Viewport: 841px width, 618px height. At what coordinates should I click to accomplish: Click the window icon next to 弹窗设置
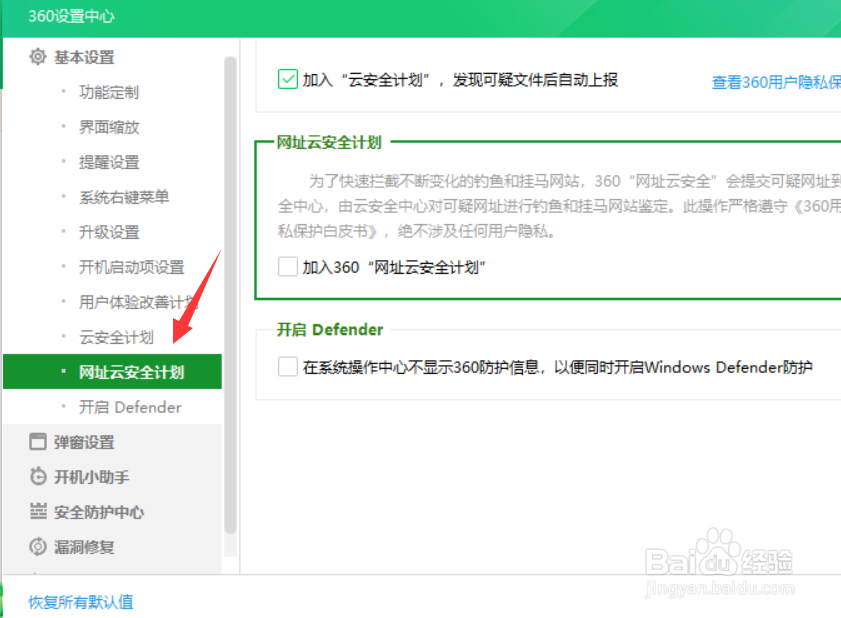(38, 442)
